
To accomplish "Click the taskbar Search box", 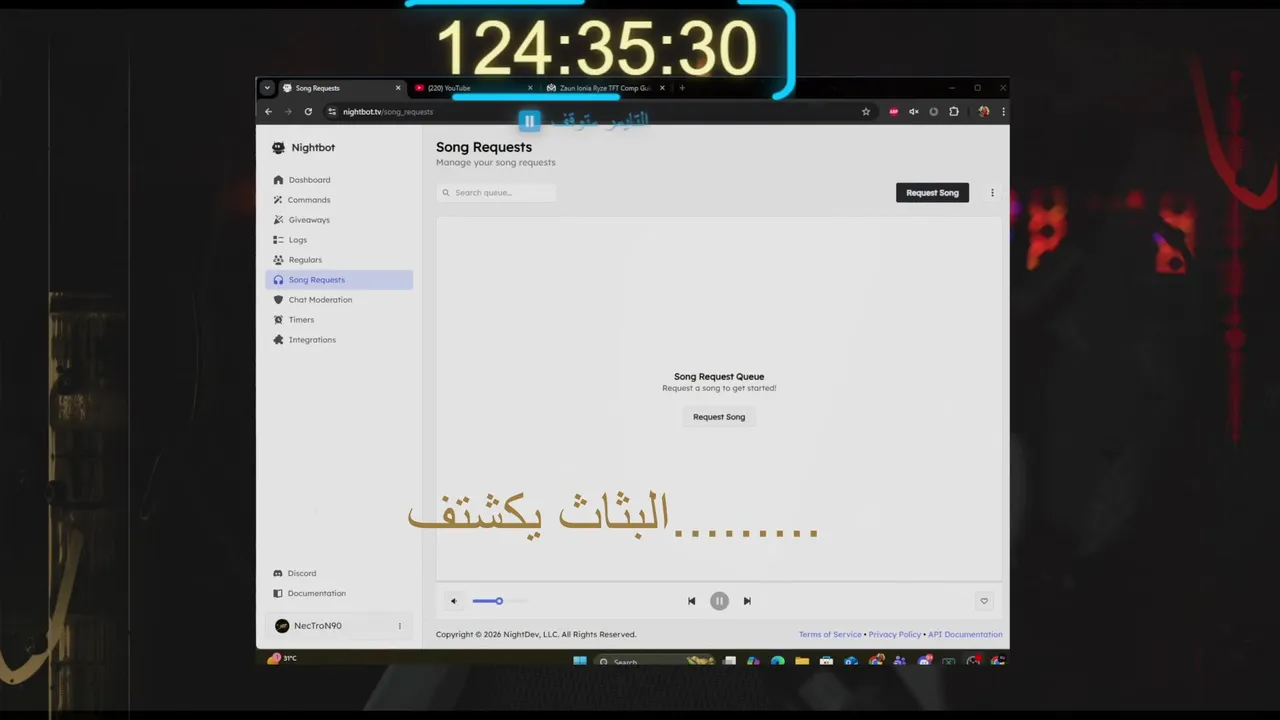I will [x=655, y=661].
